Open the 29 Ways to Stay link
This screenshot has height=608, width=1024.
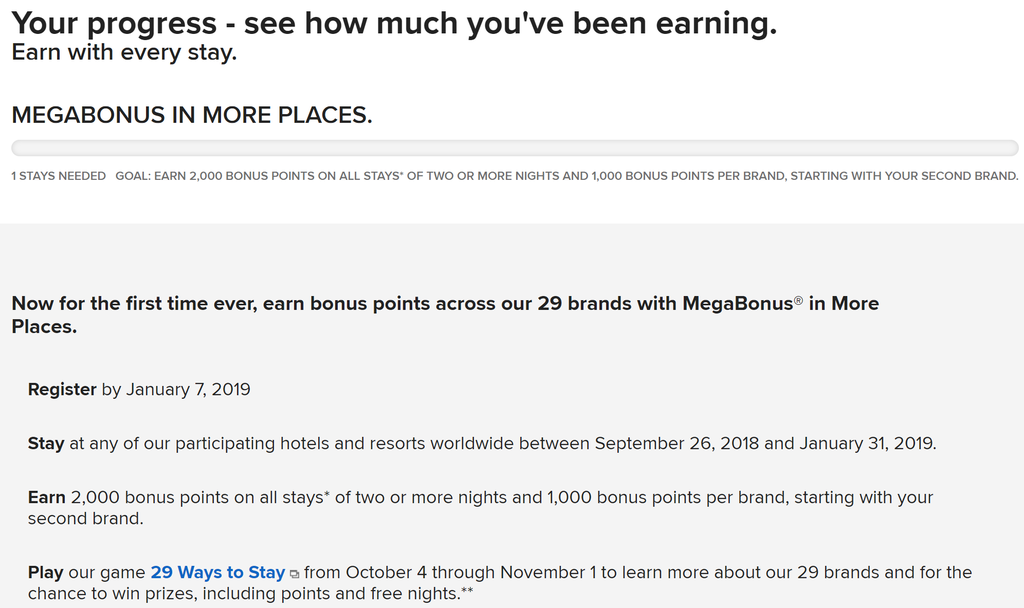(x=217, y=572)
